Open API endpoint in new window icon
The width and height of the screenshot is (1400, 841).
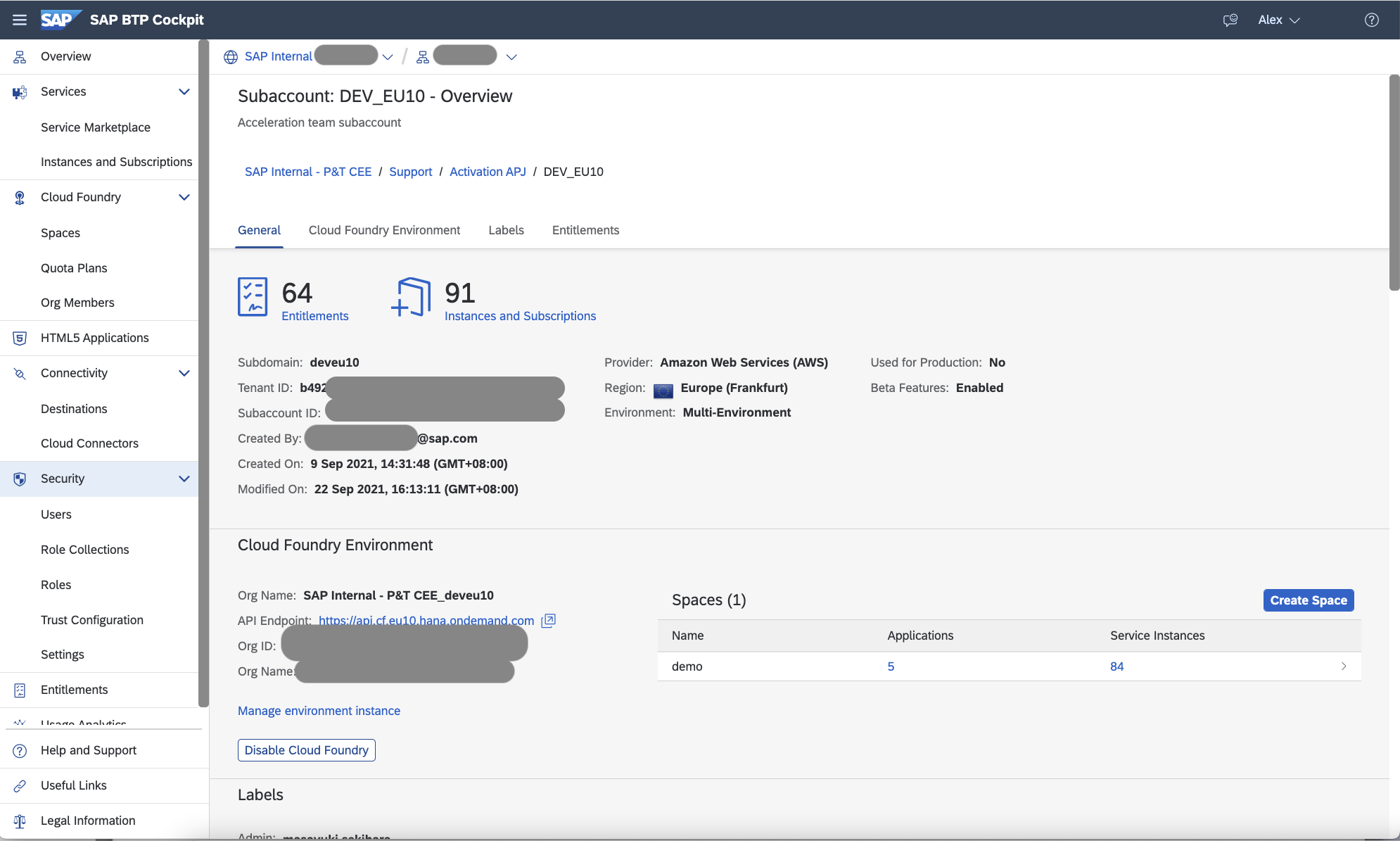548,620
